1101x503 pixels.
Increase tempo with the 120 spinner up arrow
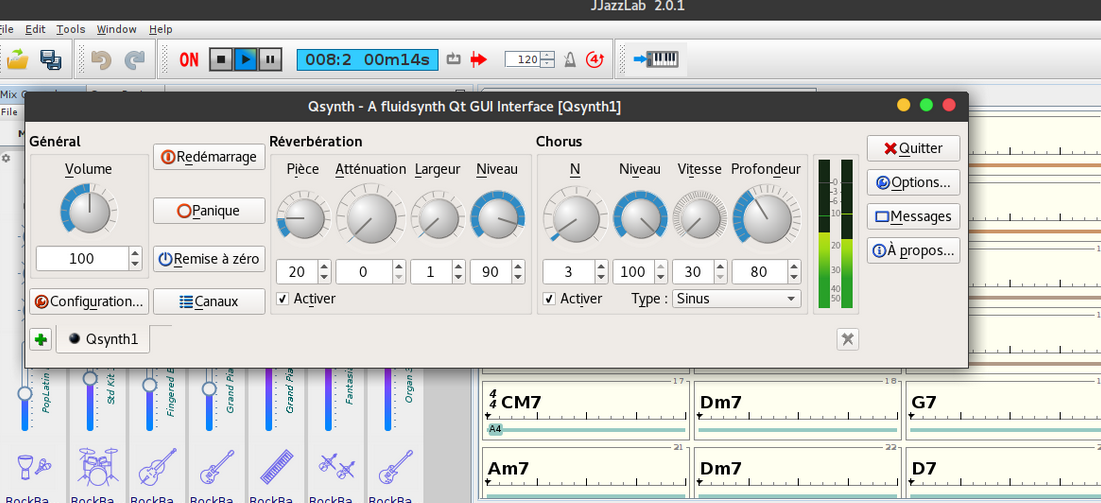547,55
